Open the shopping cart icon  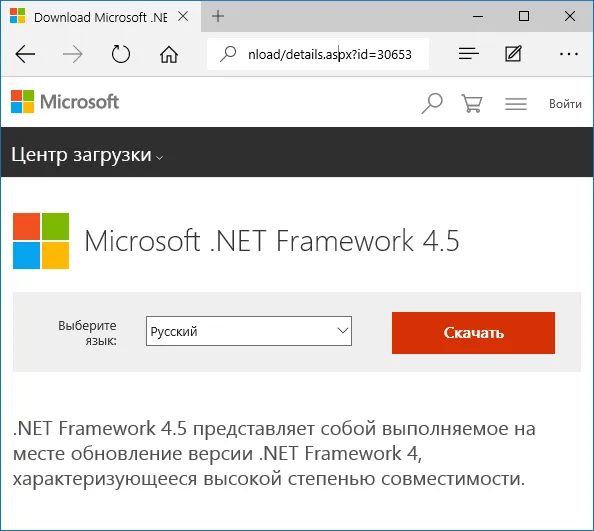pyautogui.click(x=472, y=103)
